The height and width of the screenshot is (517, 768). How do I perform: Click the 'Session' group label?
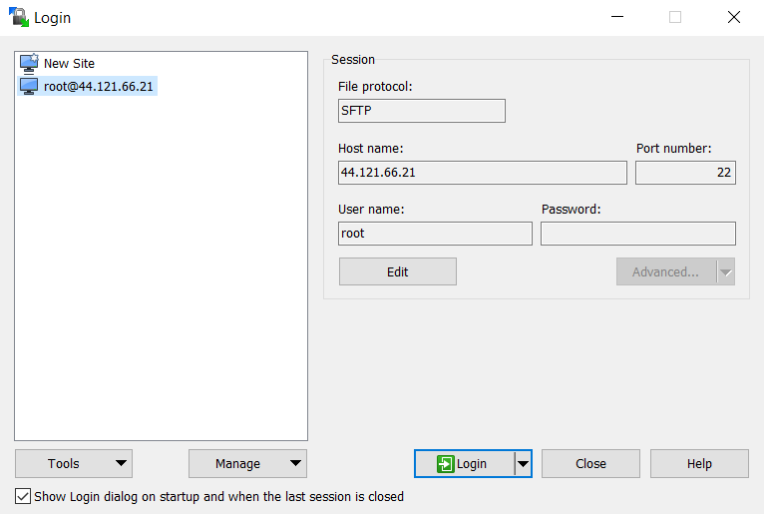point(353,60)
